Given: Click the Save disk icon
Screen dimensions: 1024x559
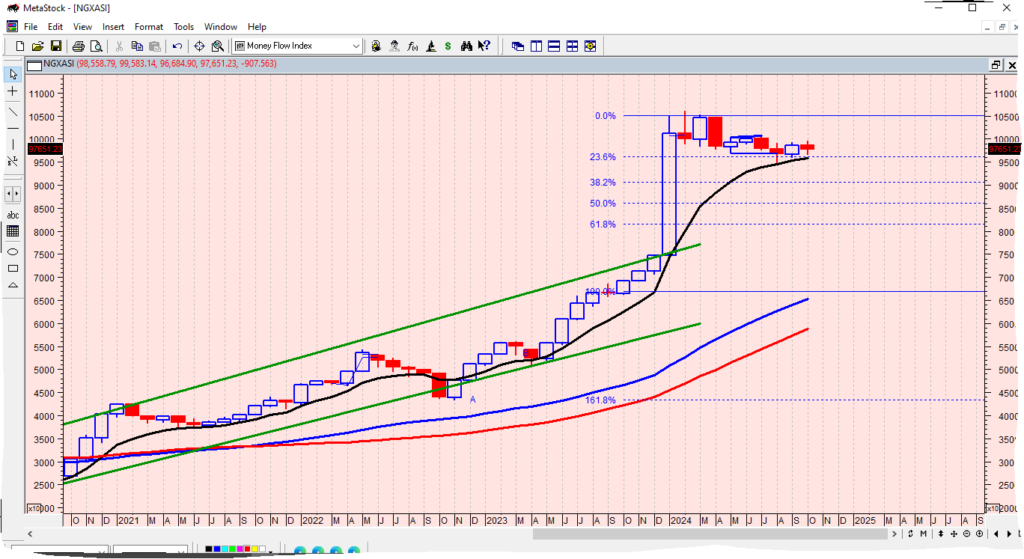Looking at the screenshot, I should click(56, 46).
